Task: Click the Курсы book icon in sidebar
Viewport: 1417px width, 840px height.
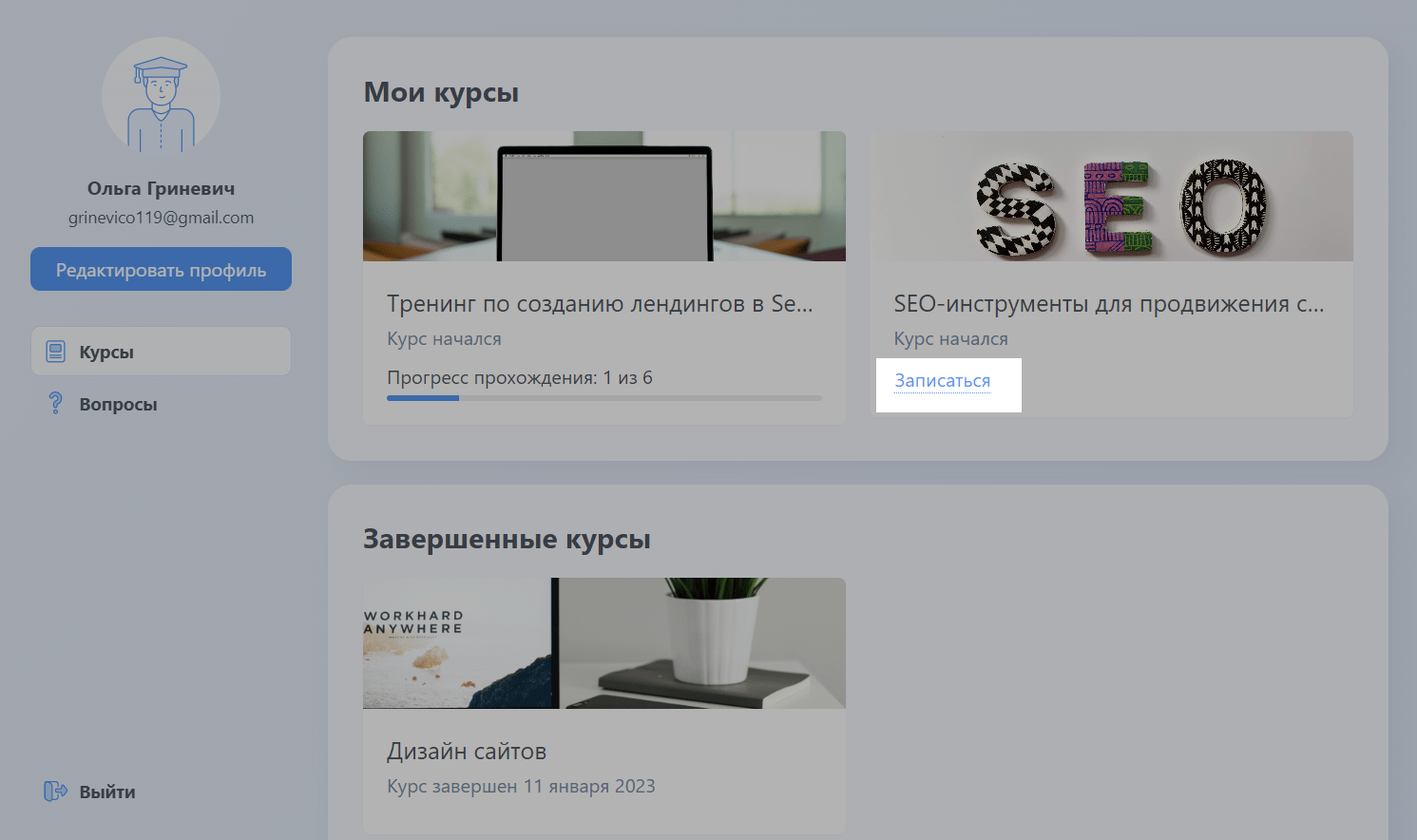Action: coord(56,352)
